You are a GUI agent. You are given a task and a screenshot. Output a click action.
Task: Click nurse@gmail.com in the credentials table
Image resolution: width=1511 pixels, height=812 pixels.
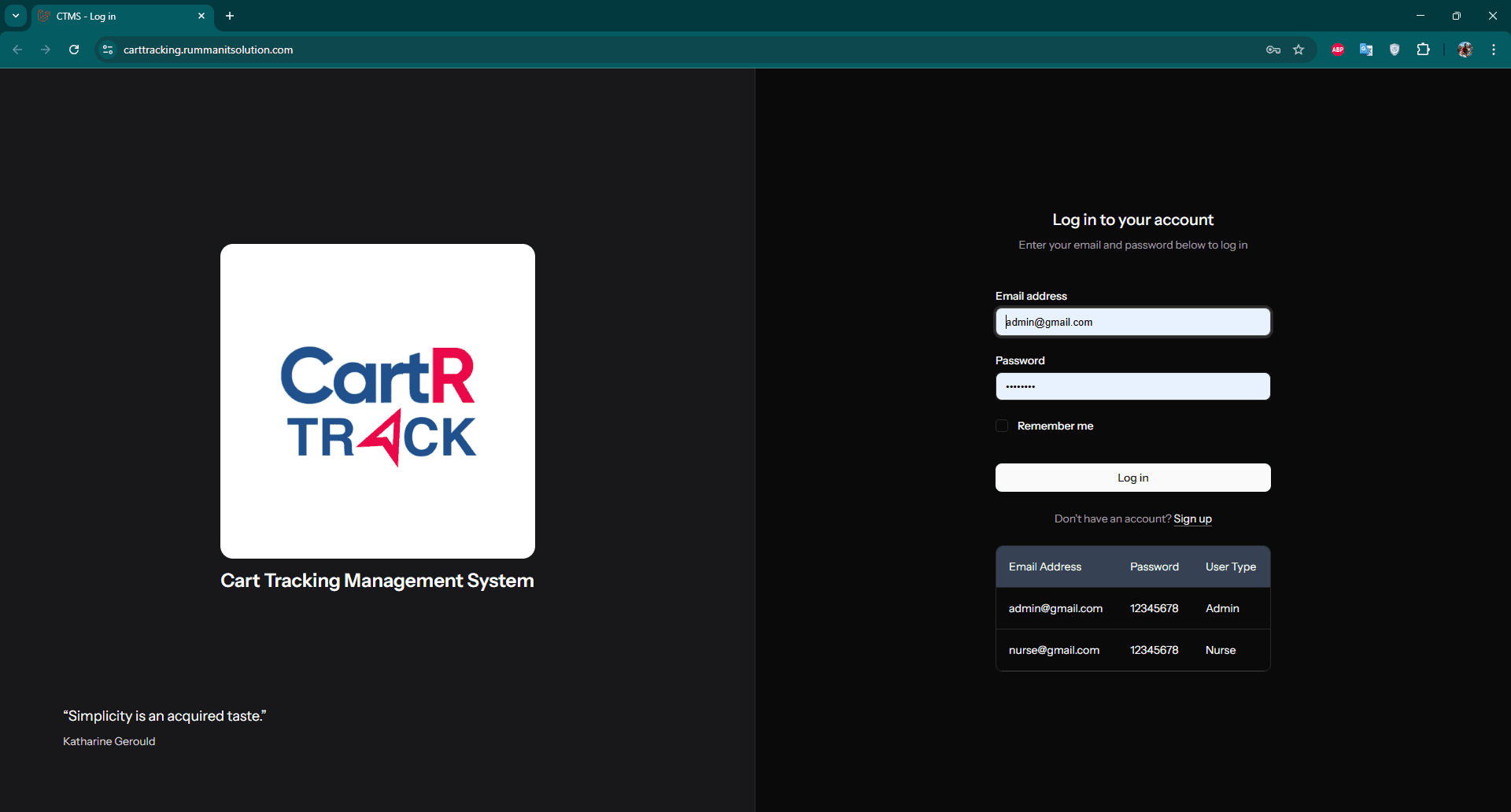1054,650
